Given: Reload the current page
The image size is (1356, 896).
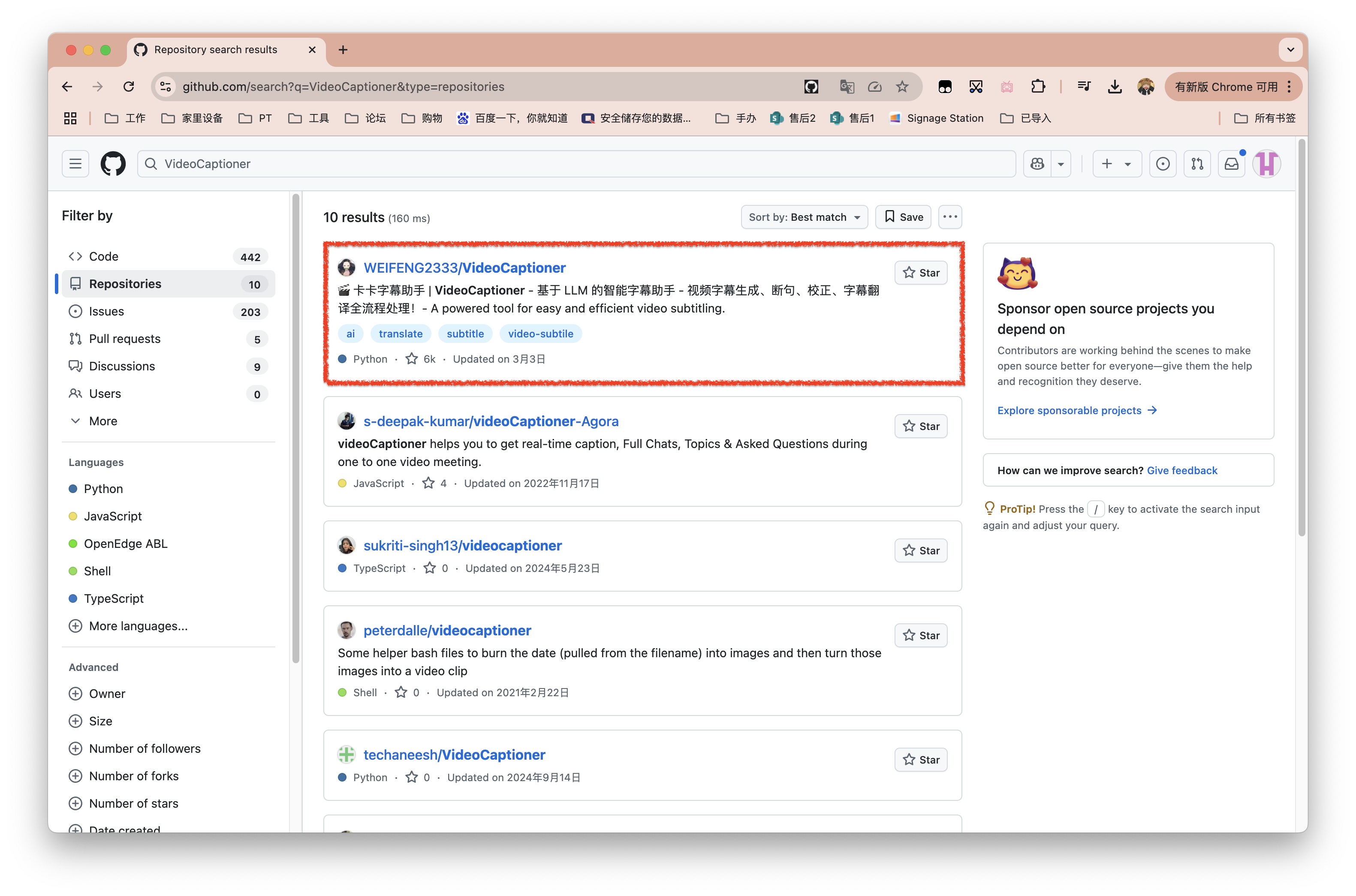Looking at the screenshot, I should (x=129, y=86).
